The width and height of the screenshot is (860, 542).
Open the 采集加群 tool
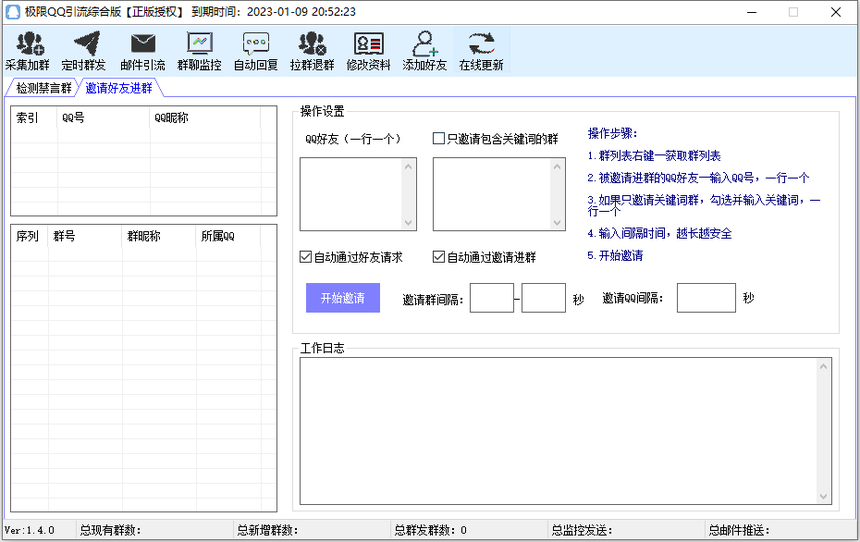28,51
